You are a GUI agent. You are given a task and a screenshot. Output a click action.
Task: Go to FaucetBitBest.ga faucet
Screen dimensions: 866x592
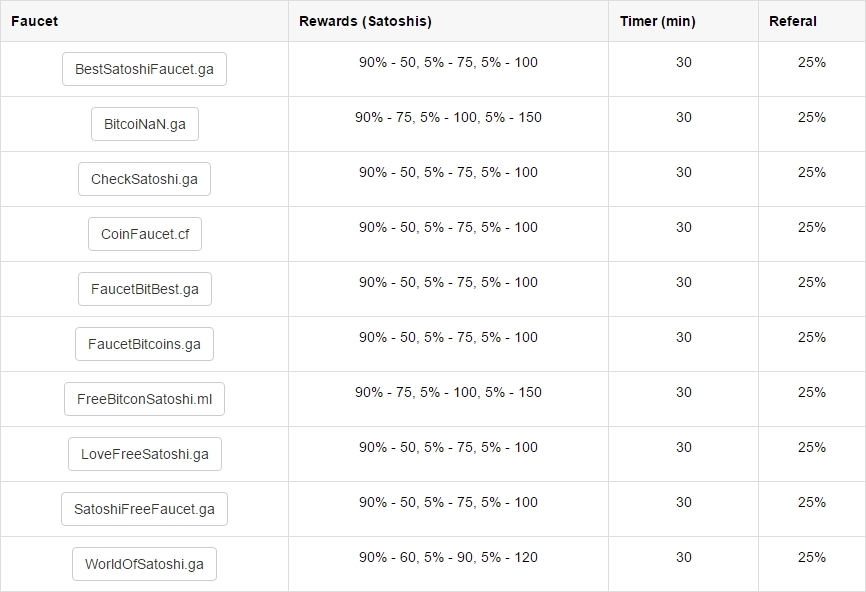tap(145, 289)
